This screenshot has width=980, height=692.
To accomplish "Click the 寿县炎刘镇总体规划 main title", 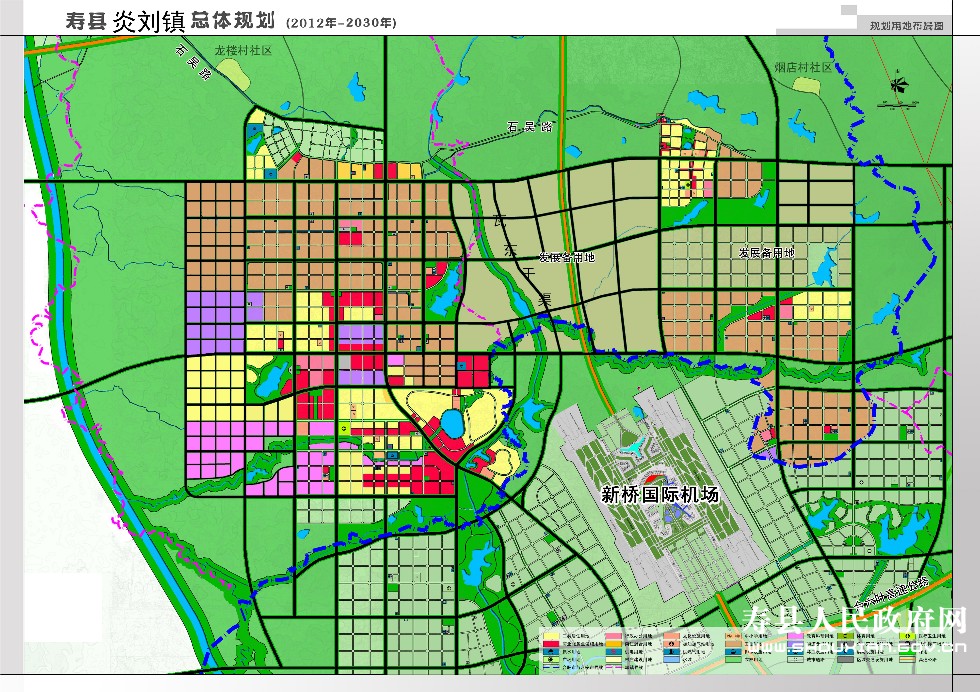I will [x=171, y=19].
